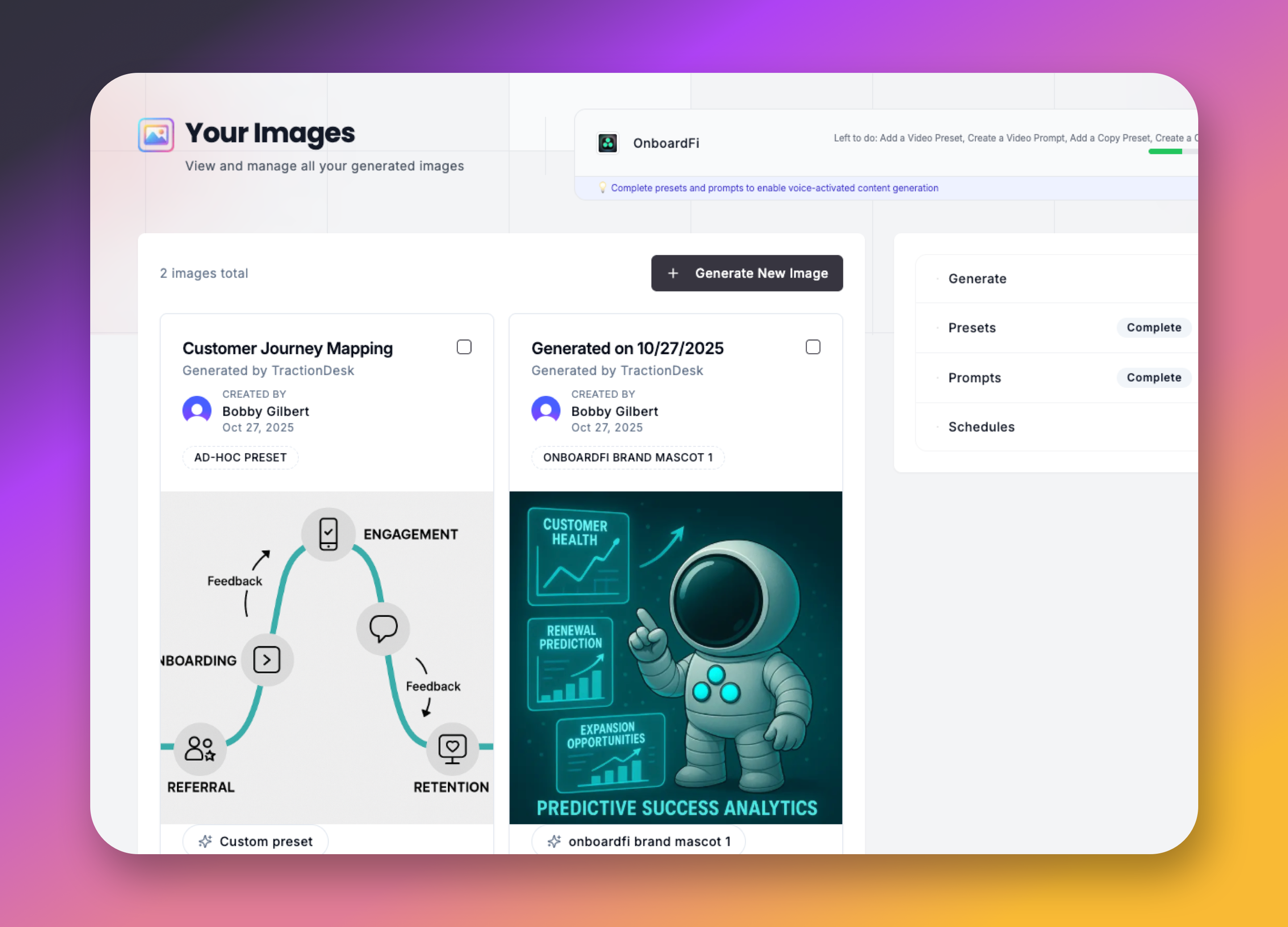Screen dimensions: 1288x927
Task: Click the OnboardFi app logo icon
Action: [607, 143]
